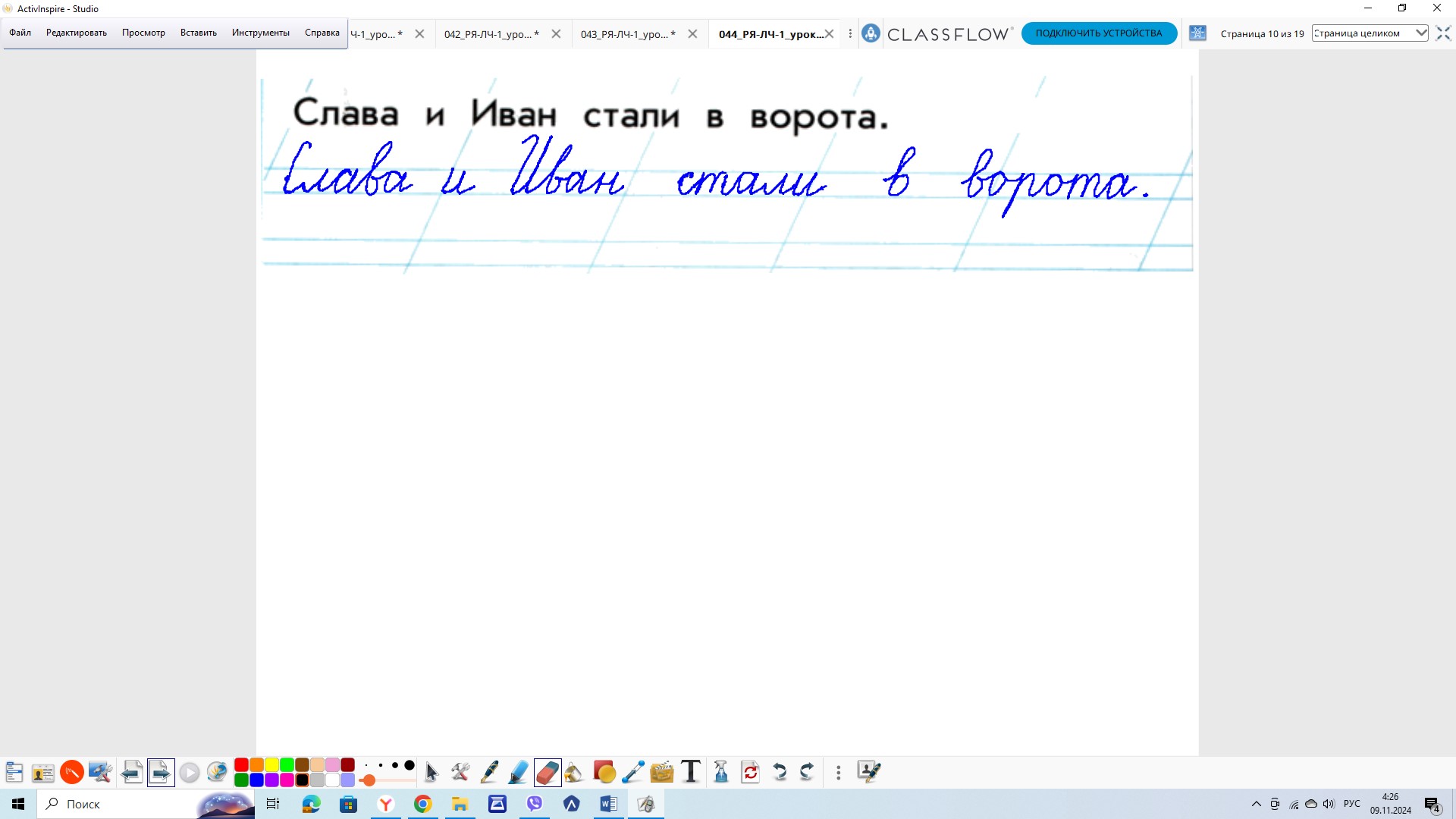The image size is (1456, 819).
Task: Close the 043_РЯ-ЛЧ-1_уро tab
Action: (692, 34)
